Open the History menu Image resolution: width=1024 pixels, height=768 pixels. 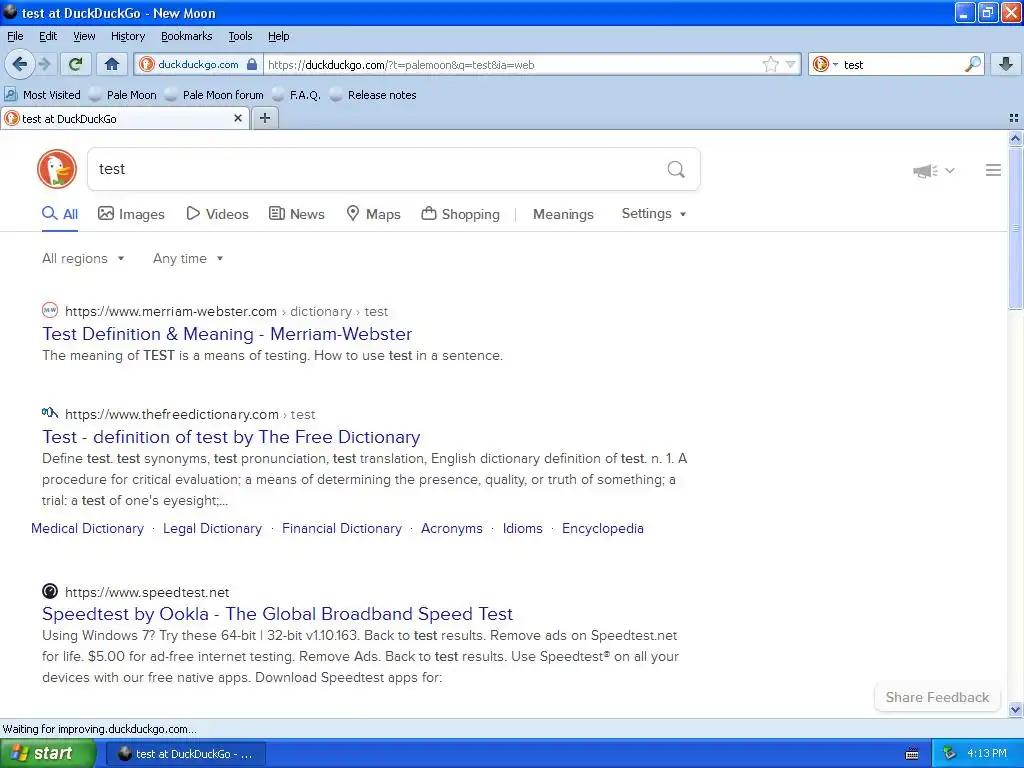pyautogui.click(x=127, y=36)
